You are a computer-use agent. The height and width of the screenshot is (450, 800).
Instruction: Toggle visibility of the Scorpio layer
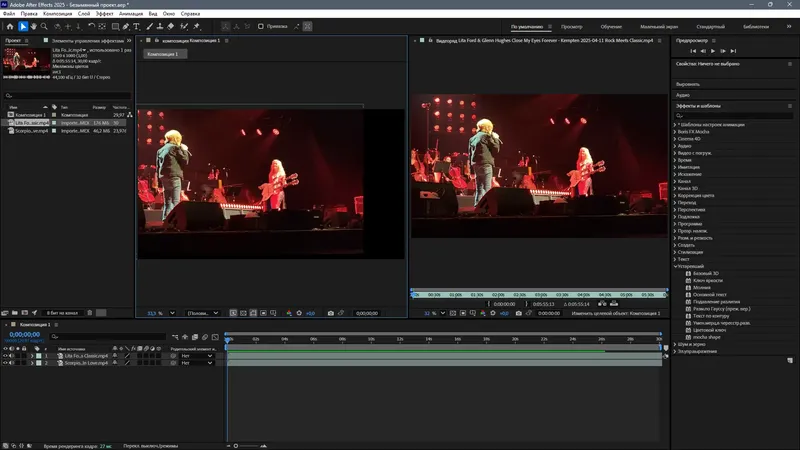click(x=5, y=363)
